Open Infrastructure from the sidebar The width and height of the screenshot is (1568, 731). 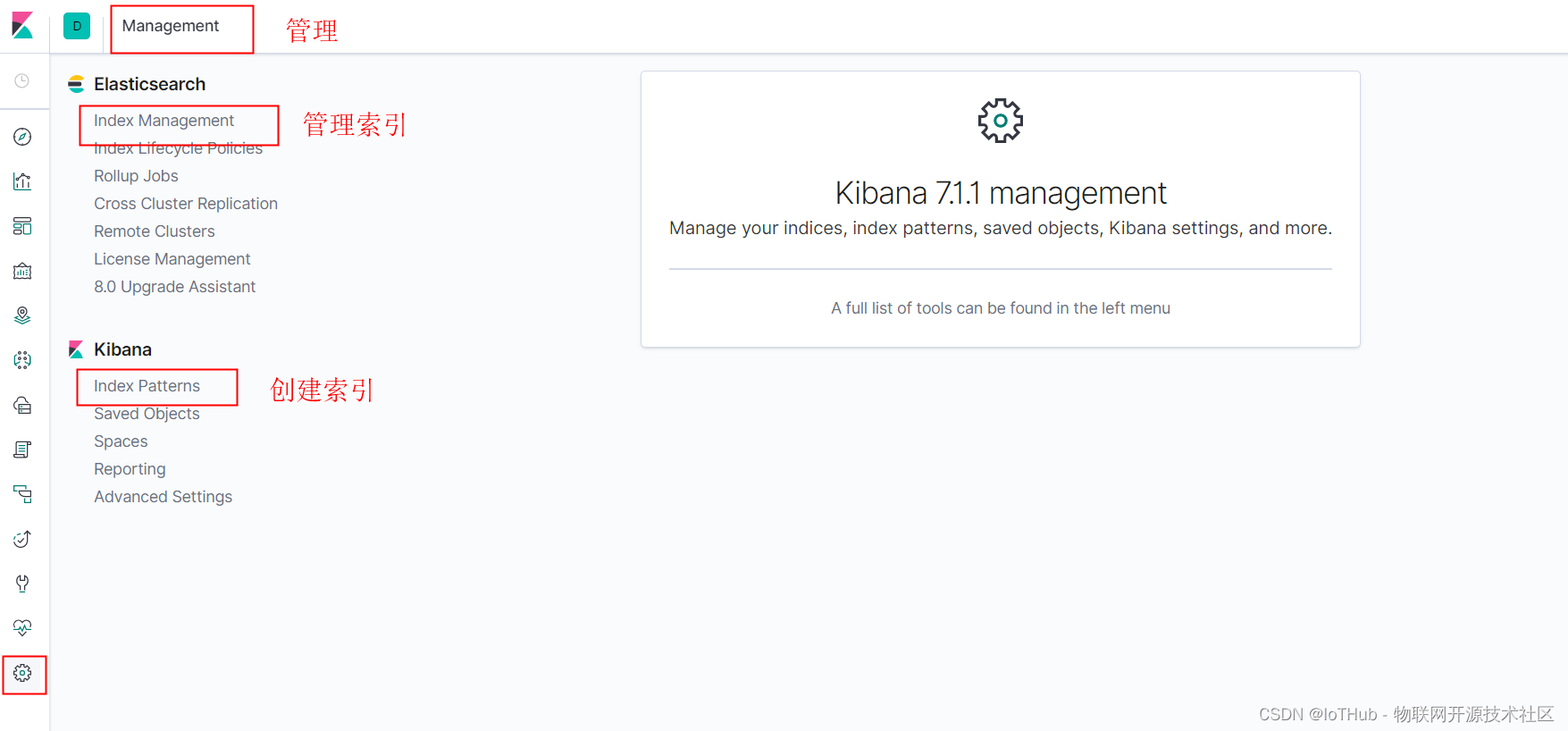tap(22, 405)
